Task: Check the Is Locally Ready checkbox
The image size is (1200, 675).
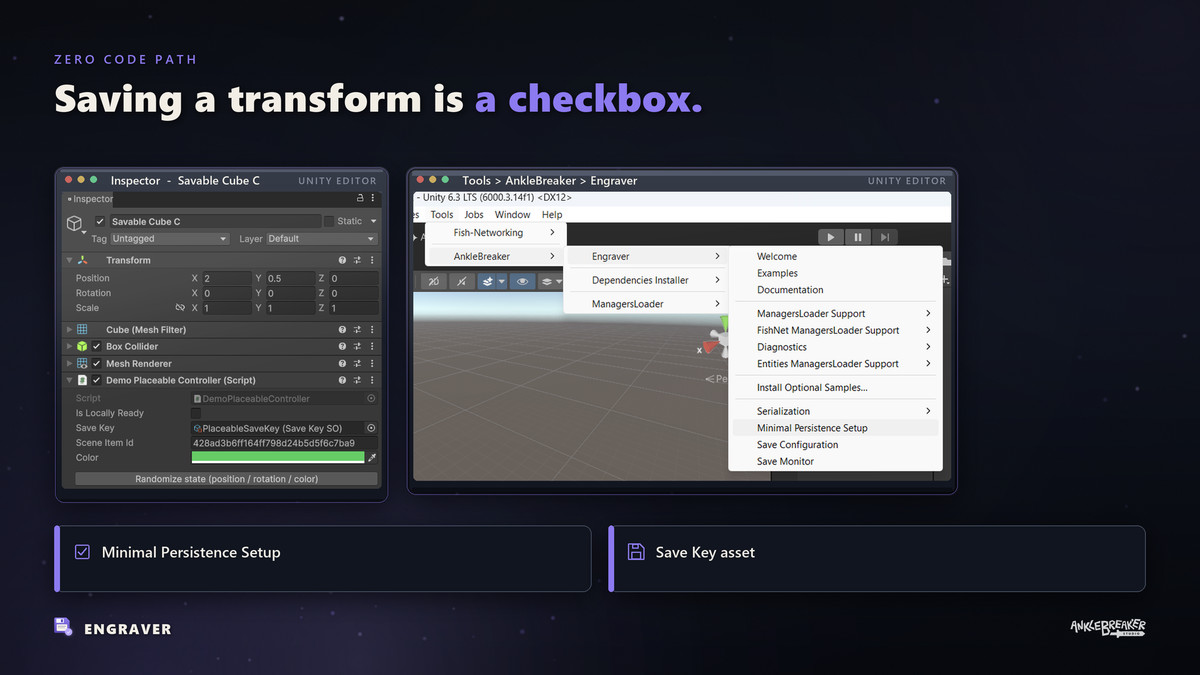Action: pos(196,413)
